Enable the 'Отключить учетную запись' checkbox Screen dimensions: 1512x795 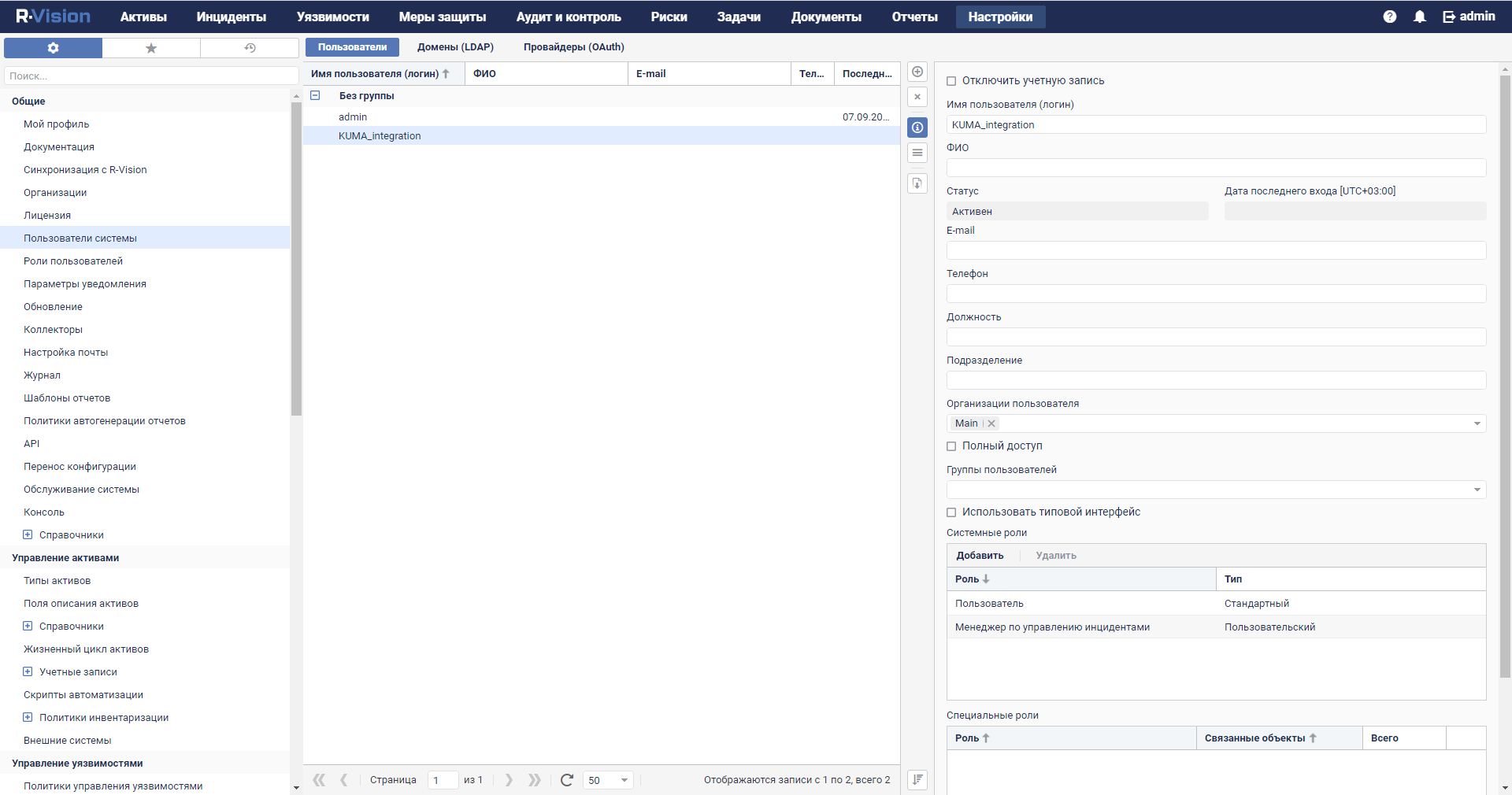pyautogui.click(x=951, y=80)
